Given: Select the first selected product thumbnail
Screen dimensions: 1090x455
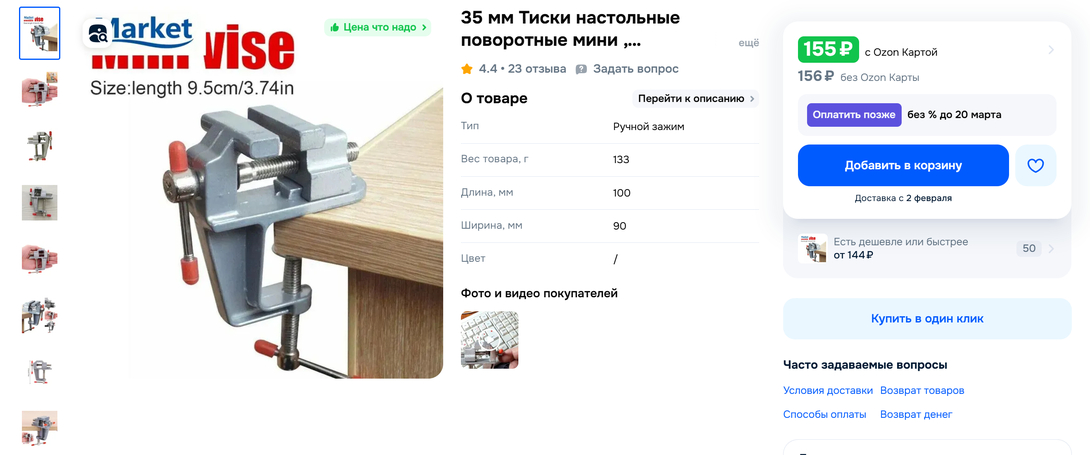Looking at the screenshot, I should [40, 33].
